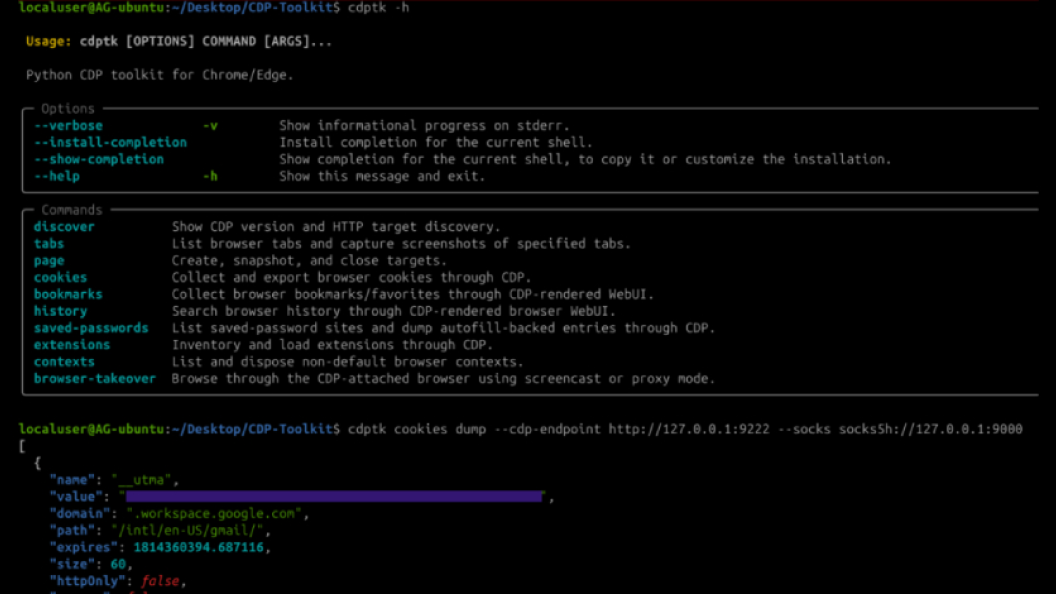
Task: Click the --show-completion option
Action: pos(99,160)
